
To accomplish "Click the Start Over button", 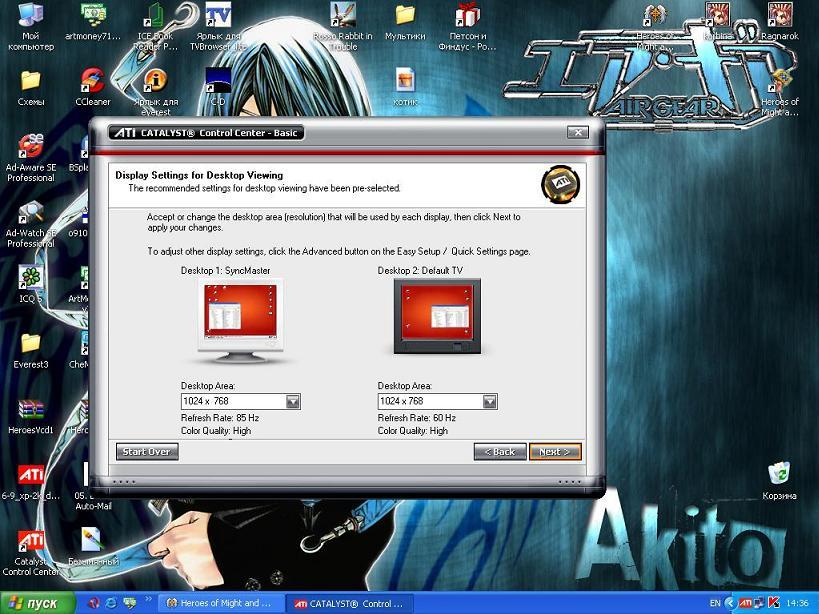I will coord(147,452).
